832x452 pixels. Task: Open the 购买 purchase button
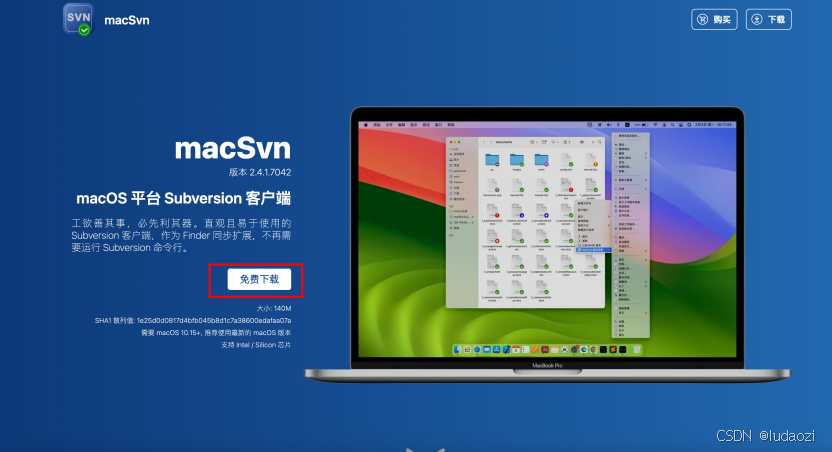tap(714, 20)
